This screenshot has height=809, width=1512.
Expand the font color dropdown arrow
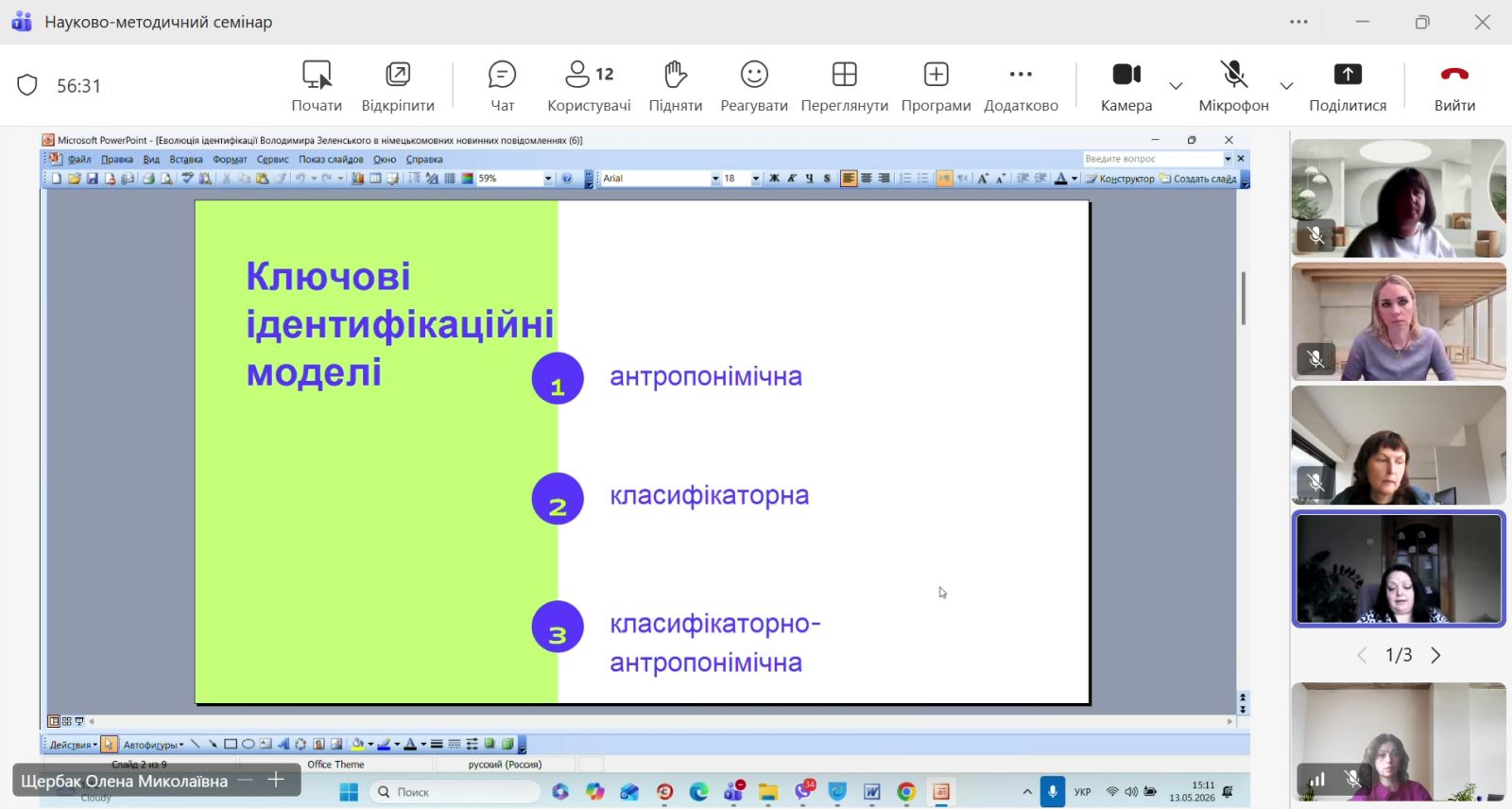[1074, 179]
